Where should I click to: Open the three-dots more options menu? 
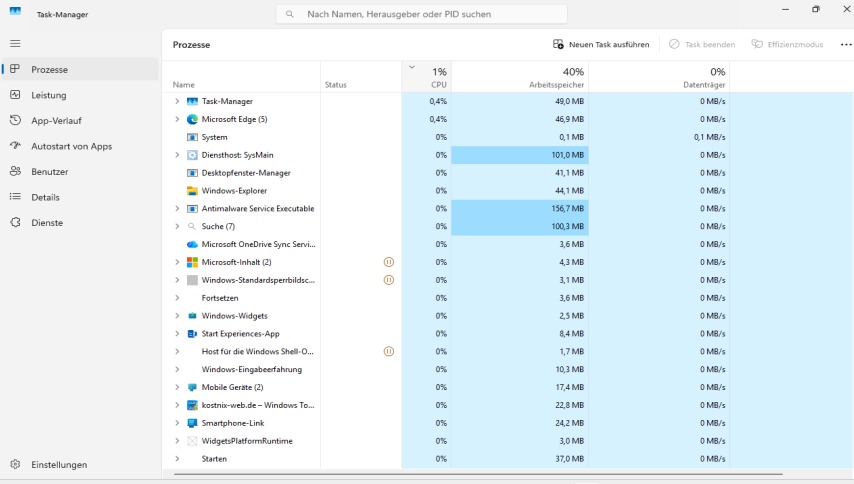pyautogui.click(x=846, y=45)
